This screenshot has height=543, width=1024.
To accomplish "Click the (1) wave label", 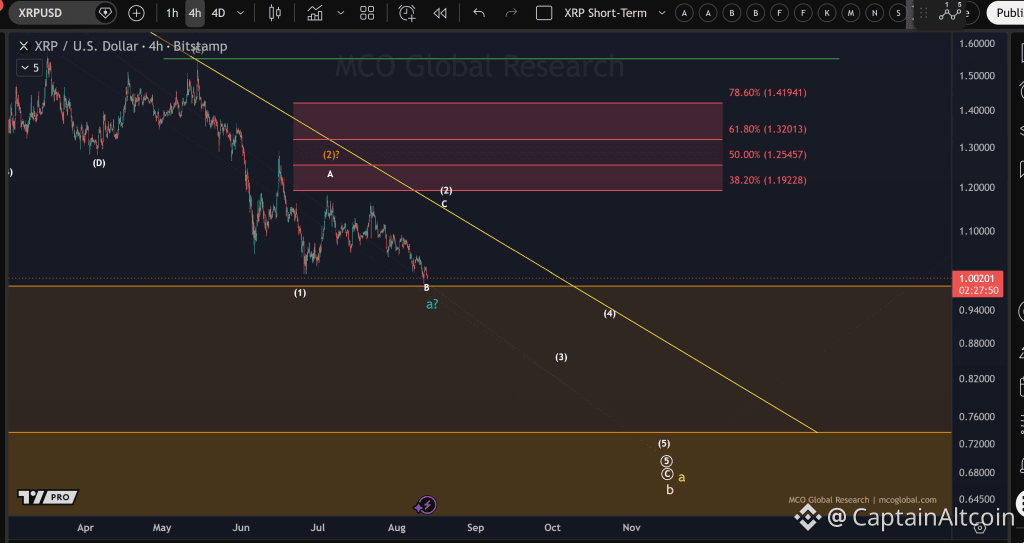I will click(300, 293).
